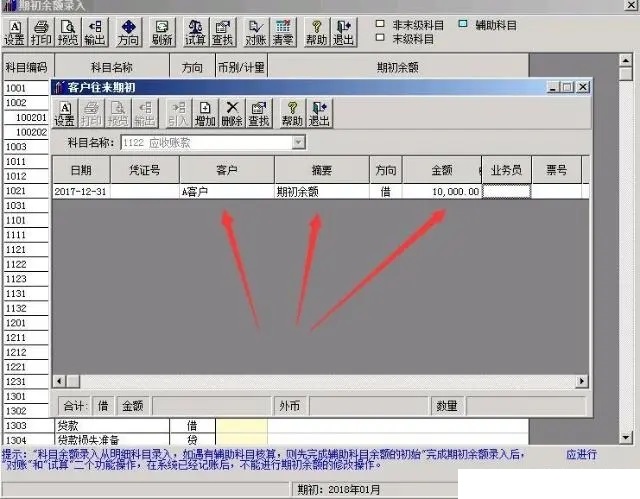
Task: Click the 方向 direction icon
Action: (129, 32)
